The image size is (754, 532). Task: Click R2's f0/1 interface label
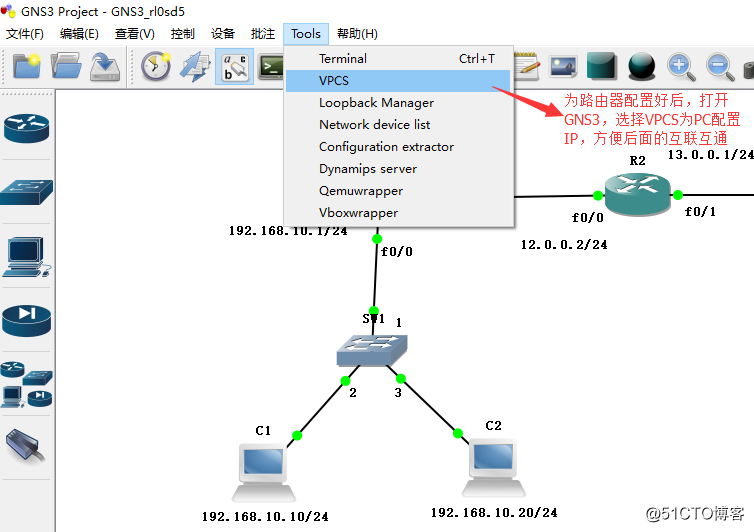700,212
